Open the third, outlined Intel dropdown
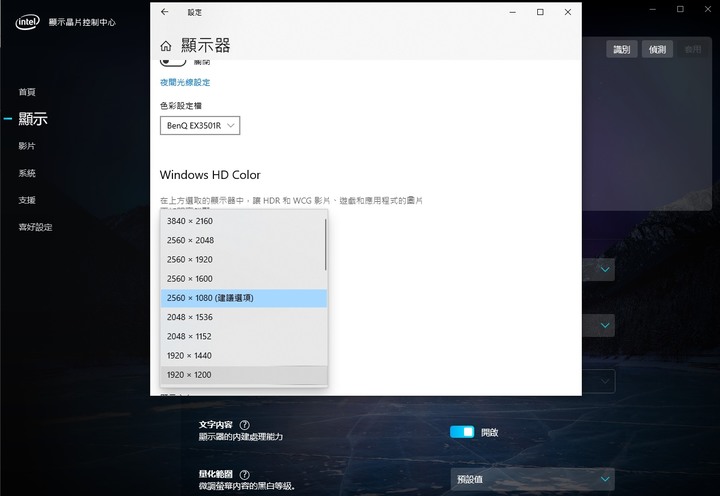 point(599,382)
